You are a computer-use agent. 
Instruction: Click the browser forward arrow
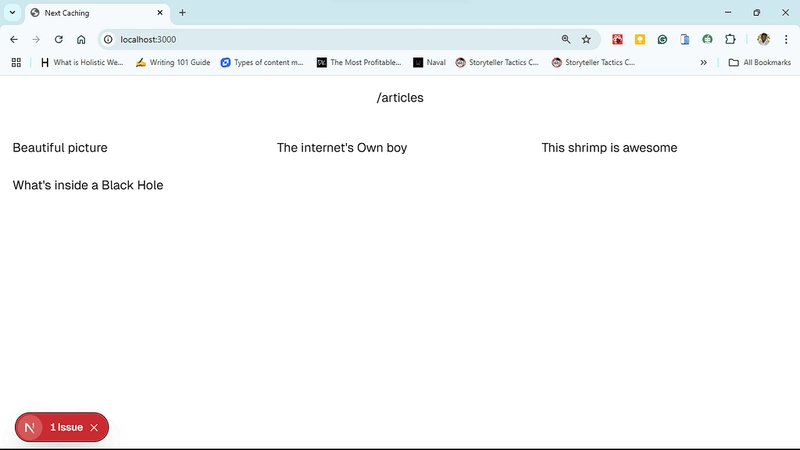(36, 39)
